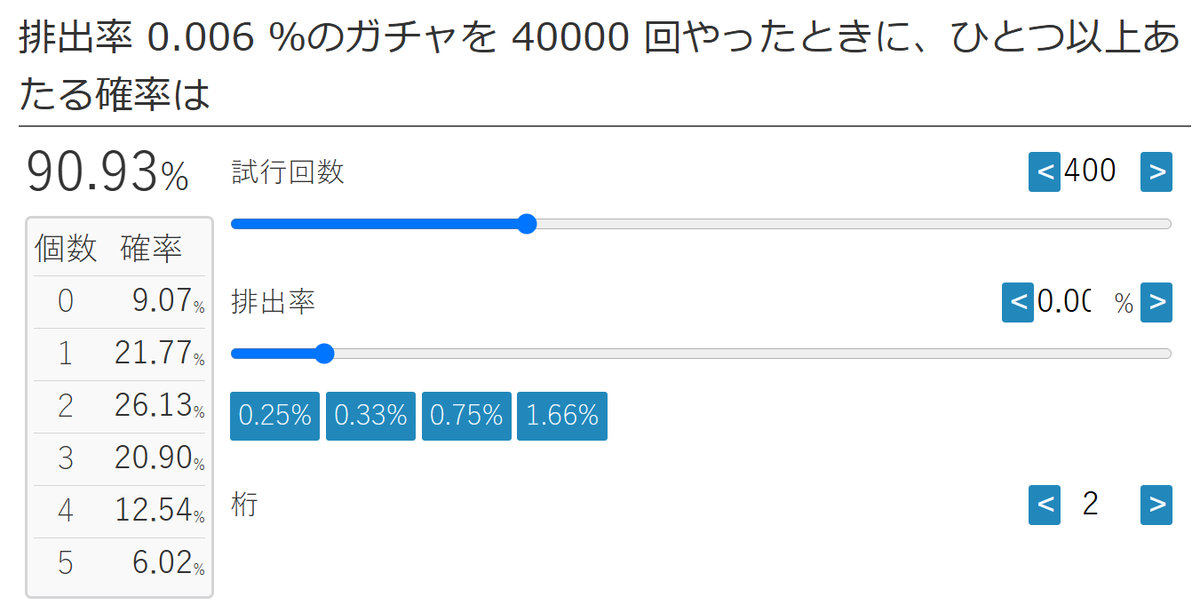Choose the 0.75% preset rate
Image resolution: width=1200 pixels, height=605 pixels.
467,416
